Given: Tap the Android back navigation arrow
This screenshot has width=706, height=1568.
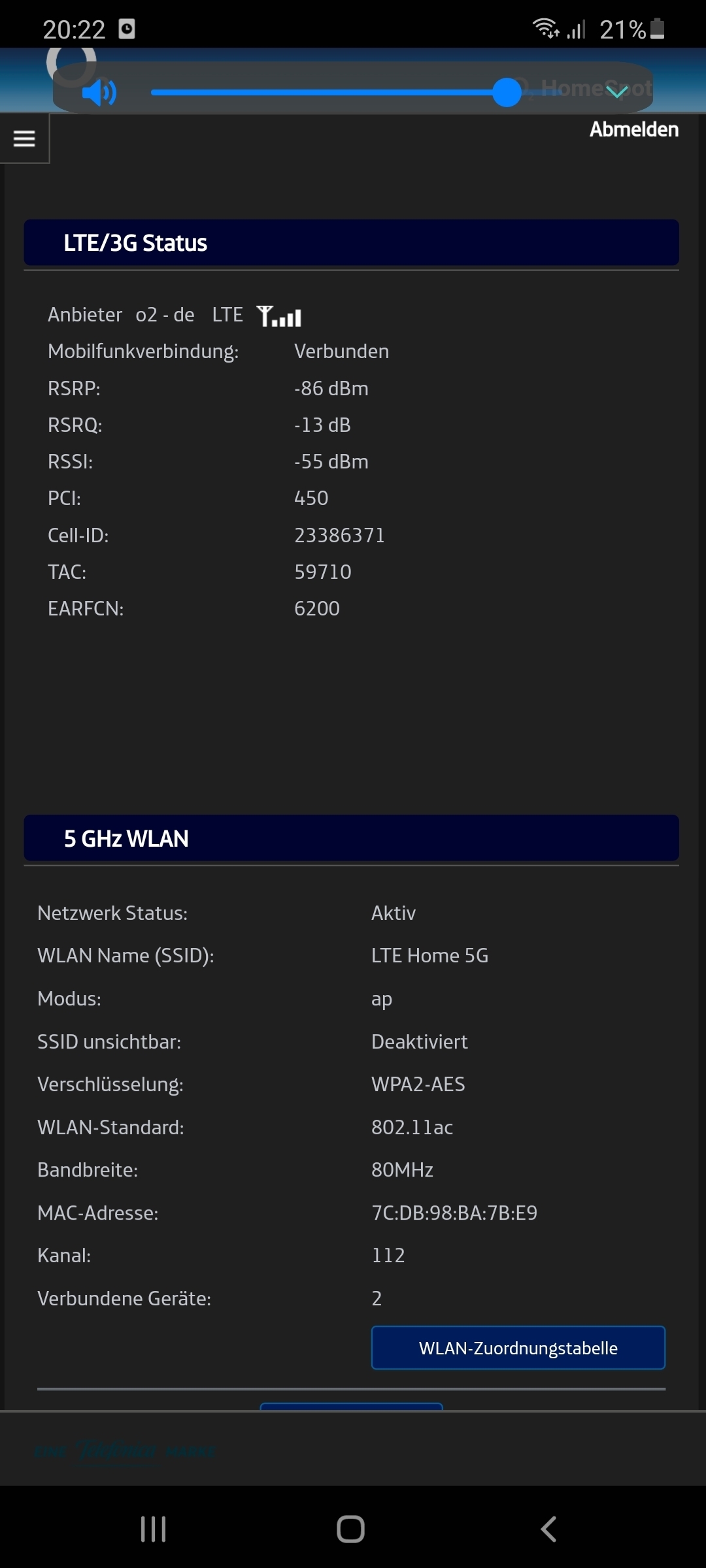Looking at the screenshot, I should [548, 1529].
